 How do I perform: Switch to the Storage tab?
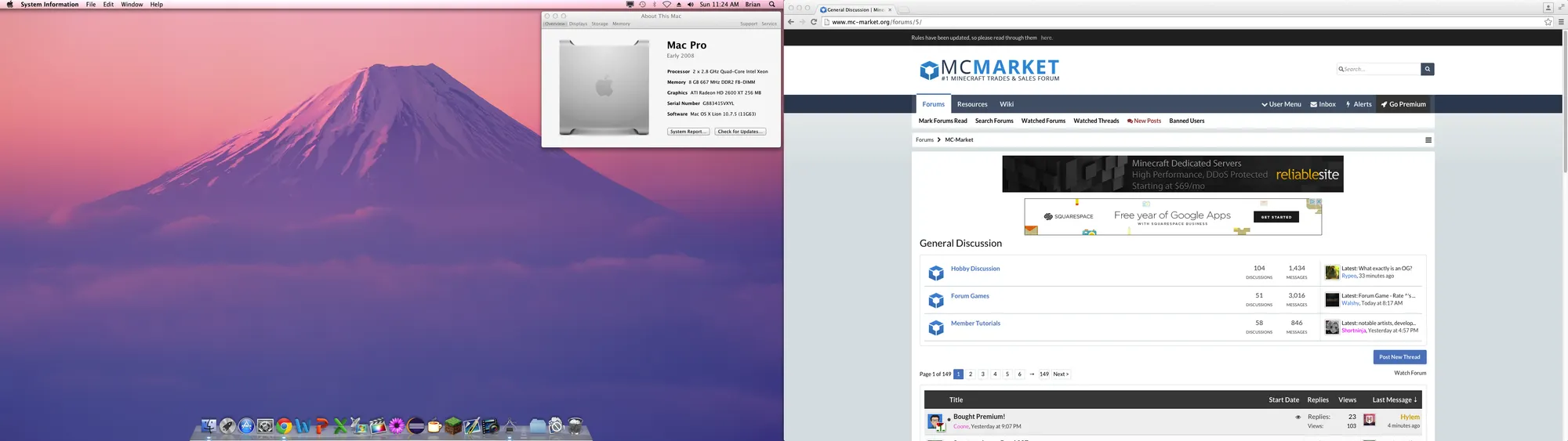(600, 23)
